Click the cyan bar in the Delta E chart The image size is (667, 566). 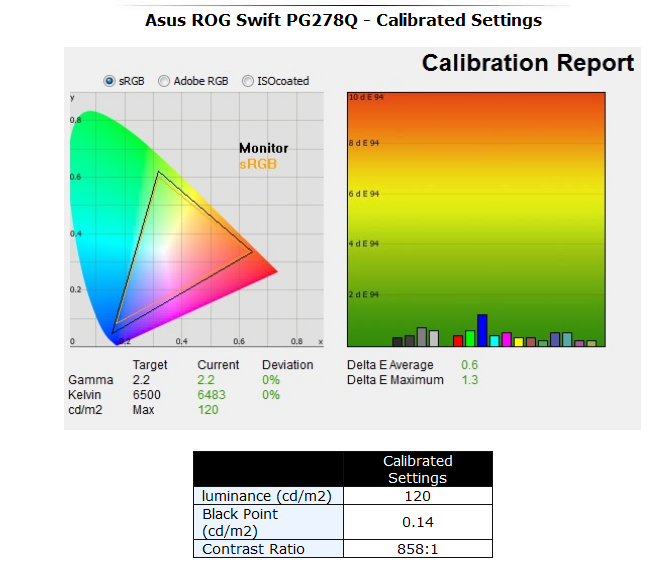pos(494,341)
